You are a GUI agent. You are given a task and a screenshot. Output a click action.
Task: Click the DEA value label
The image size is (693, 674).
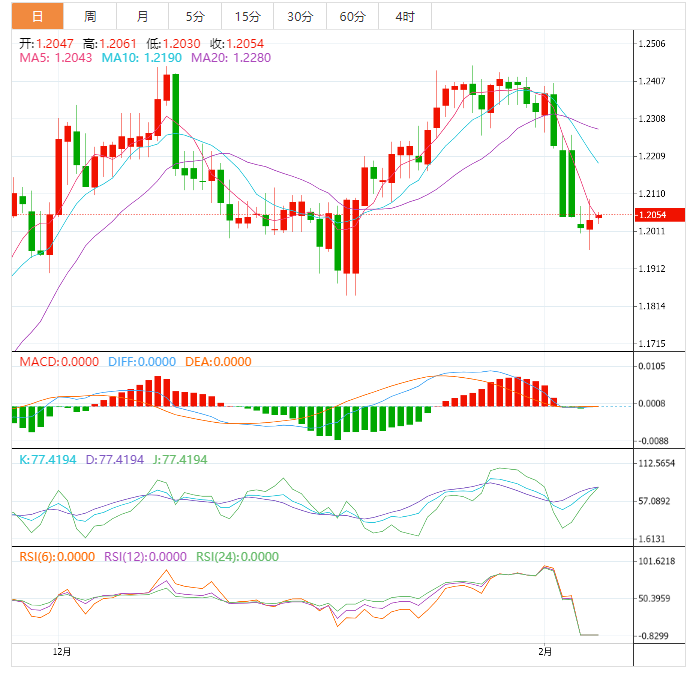click(217, 362)
